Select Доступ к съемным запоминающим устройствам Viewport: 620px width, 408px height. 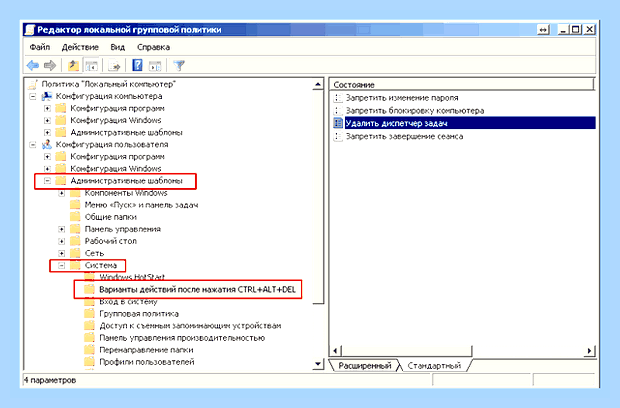190,326
